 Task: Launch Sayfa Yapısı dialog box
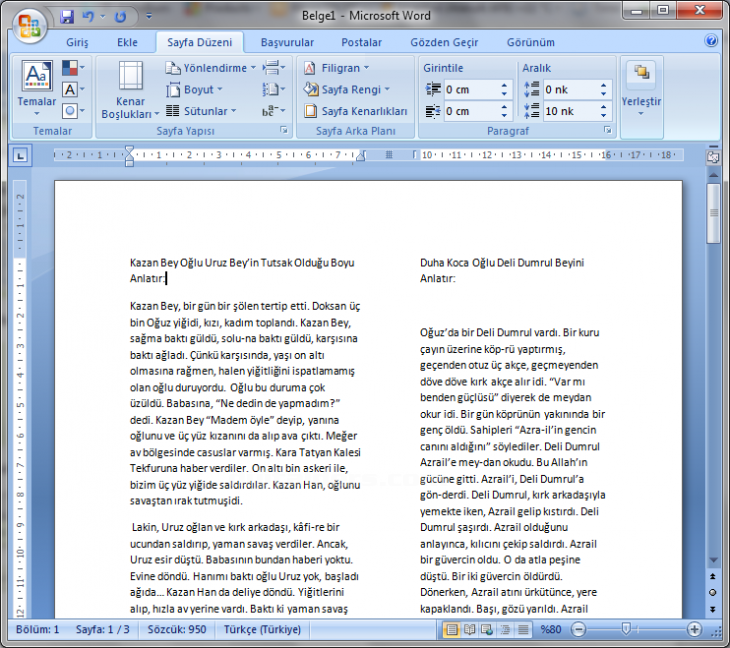(284, 130)
